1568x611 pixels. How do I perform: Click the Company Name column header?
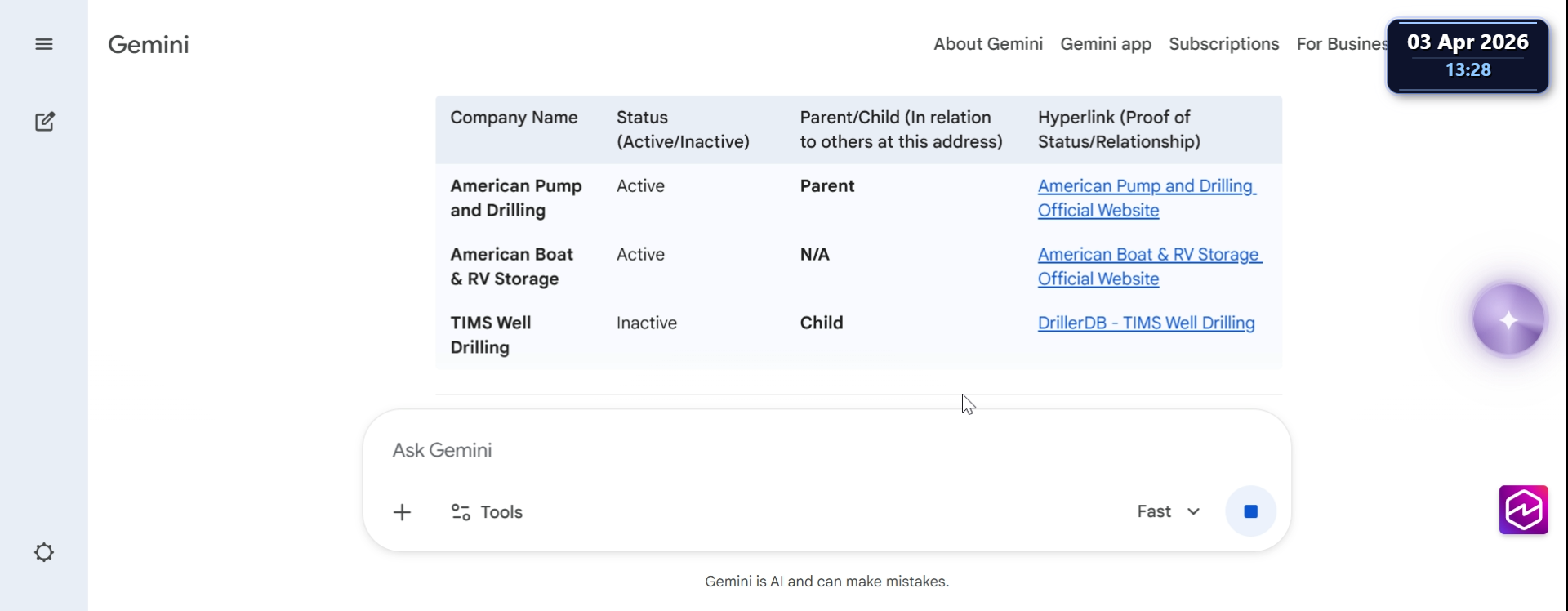pos(514,118)
